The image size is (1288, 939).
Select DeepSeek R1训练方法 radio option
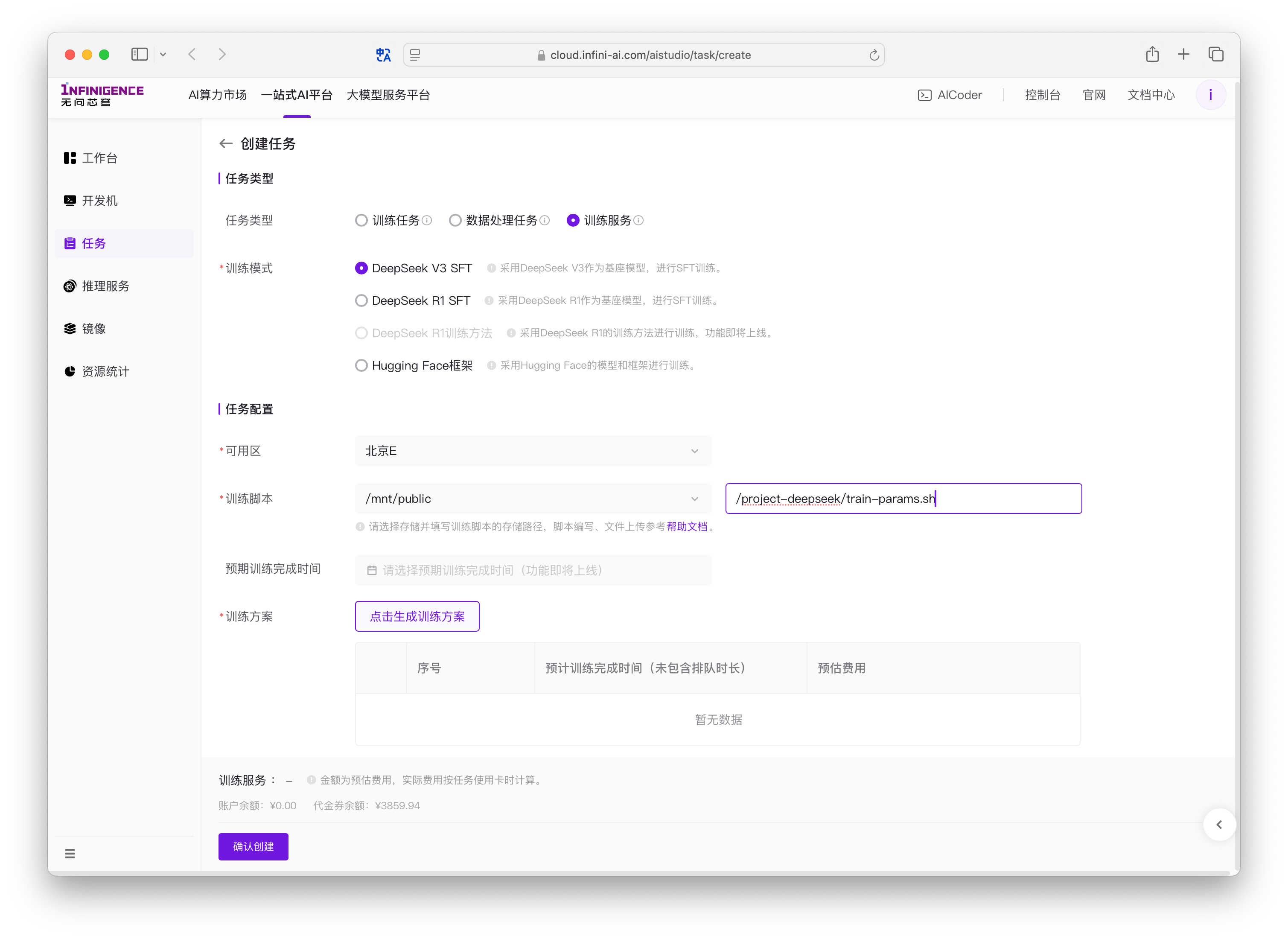point(361,333)
